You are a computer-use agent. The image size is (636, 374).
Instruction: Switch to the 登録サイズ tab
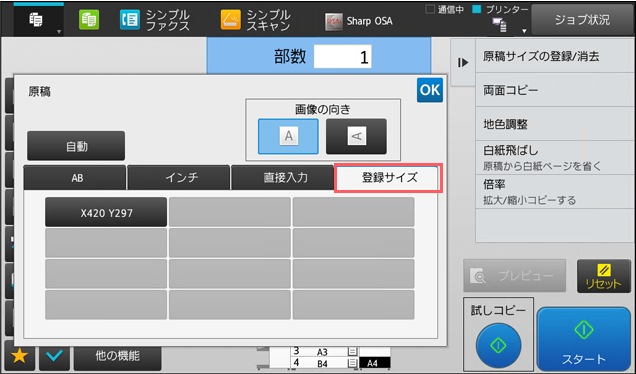(x=389, y=177)
